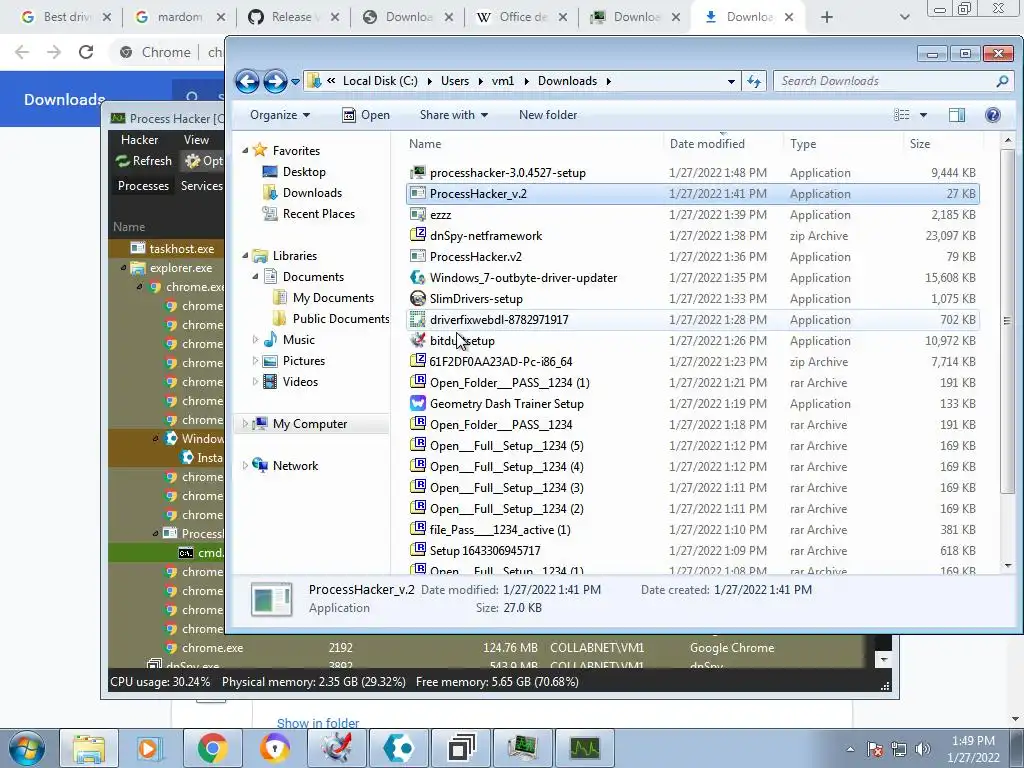The image size is (1024, 768).
Task: Select Windows_7-outbyte-driver-updater file icon
Action: click(x=417, y=278)
